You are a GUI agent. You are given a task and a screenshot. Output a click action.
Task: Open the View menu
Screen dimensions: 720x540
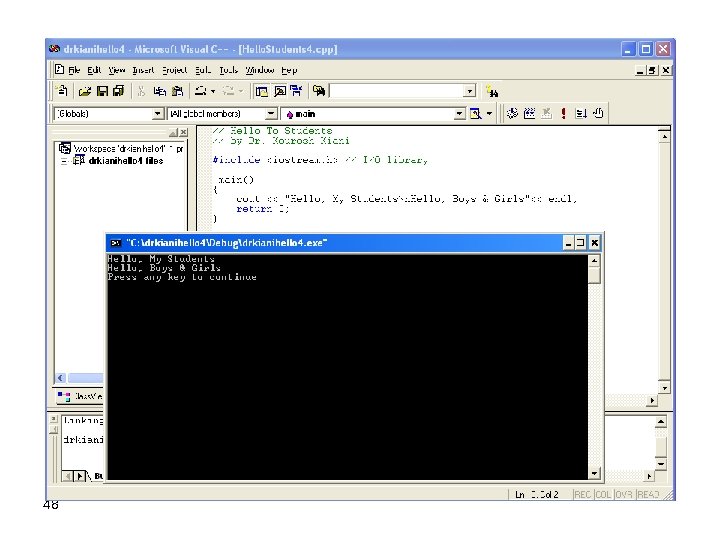(x=117, y=70)
